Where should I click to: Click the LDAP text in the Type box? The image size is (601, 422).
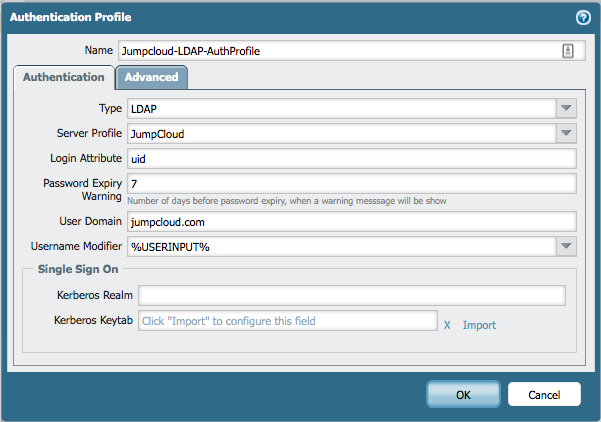[141, 109]
